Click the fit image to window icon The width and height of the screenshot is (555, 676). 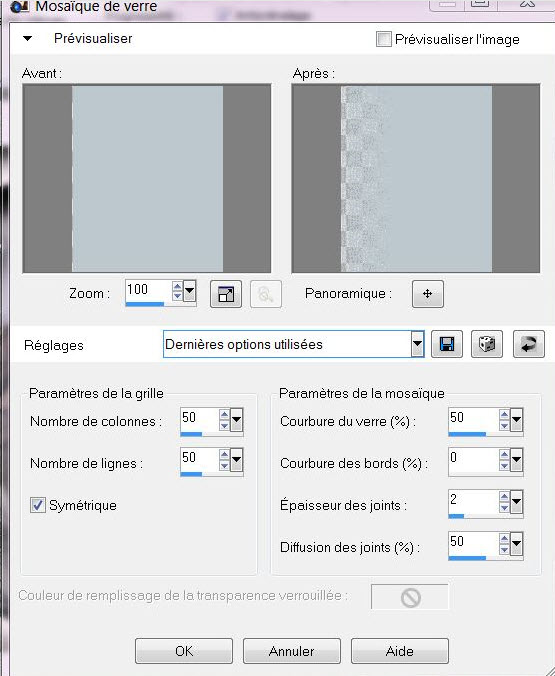click(226, 294)
